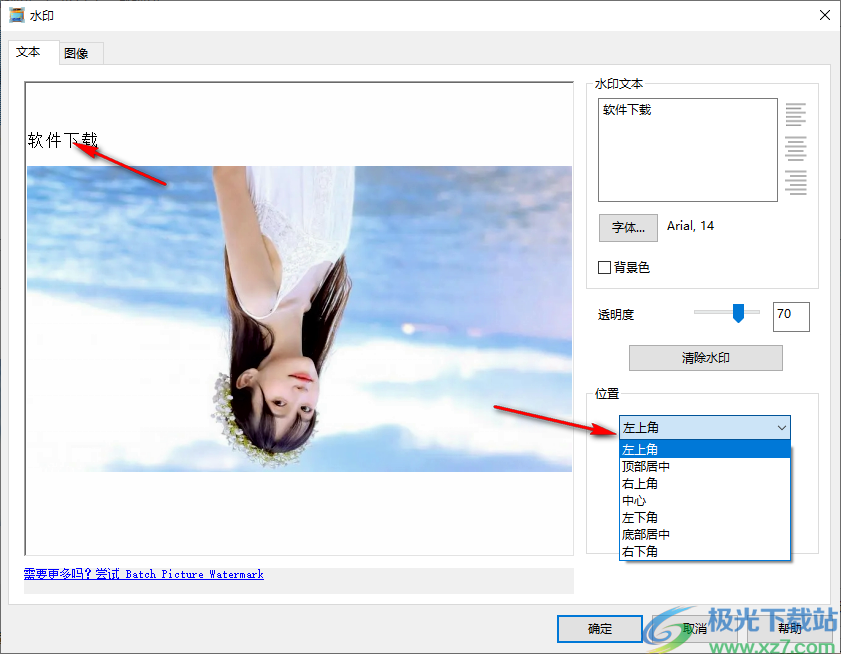The height and width of the screenshot is (654, 841).
Task: Pick 底部居中 from the position list
Action: click(x=704, y=534)
